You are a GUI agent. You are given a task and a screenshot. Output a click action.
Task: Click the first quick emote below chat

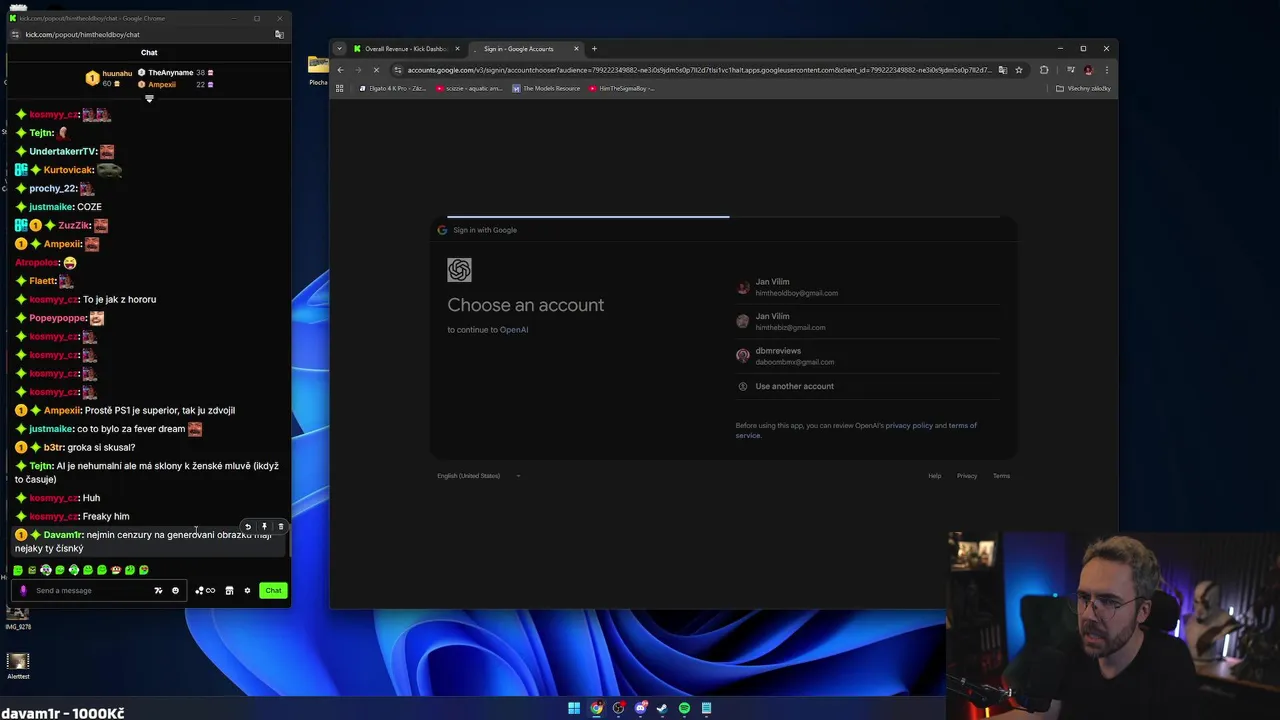click(18, 570)
